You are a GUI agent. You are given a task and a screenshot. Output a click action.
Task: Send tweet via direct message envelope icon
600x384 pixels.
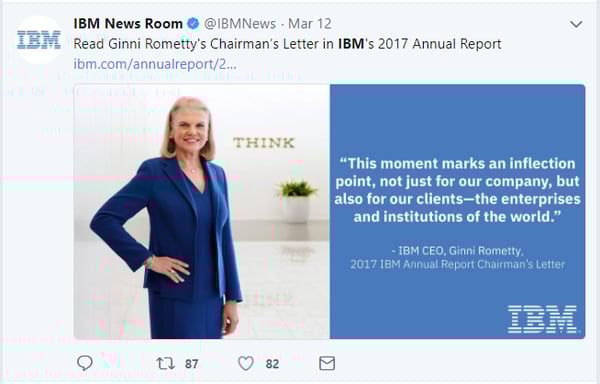[x=327, y=363]
